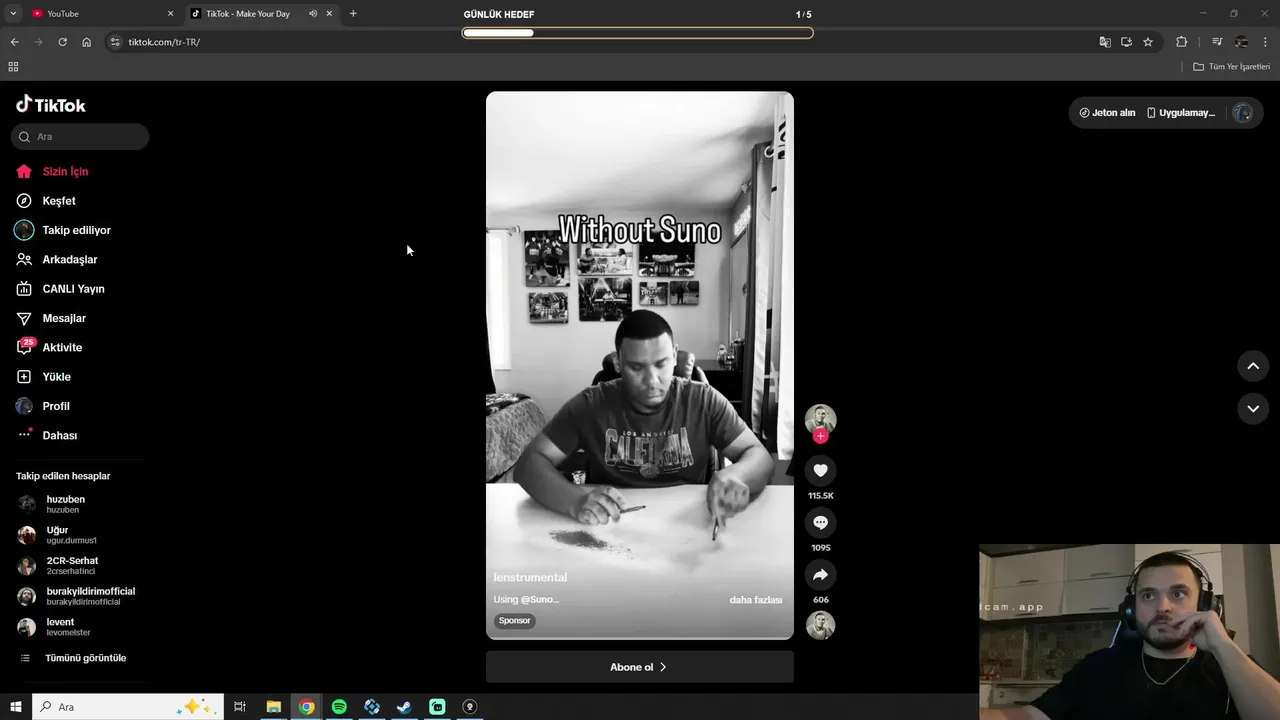1280x720 pixels.
Task: Click the GÜNLÜK HEDEF progress bar
Action: [638, 33]
